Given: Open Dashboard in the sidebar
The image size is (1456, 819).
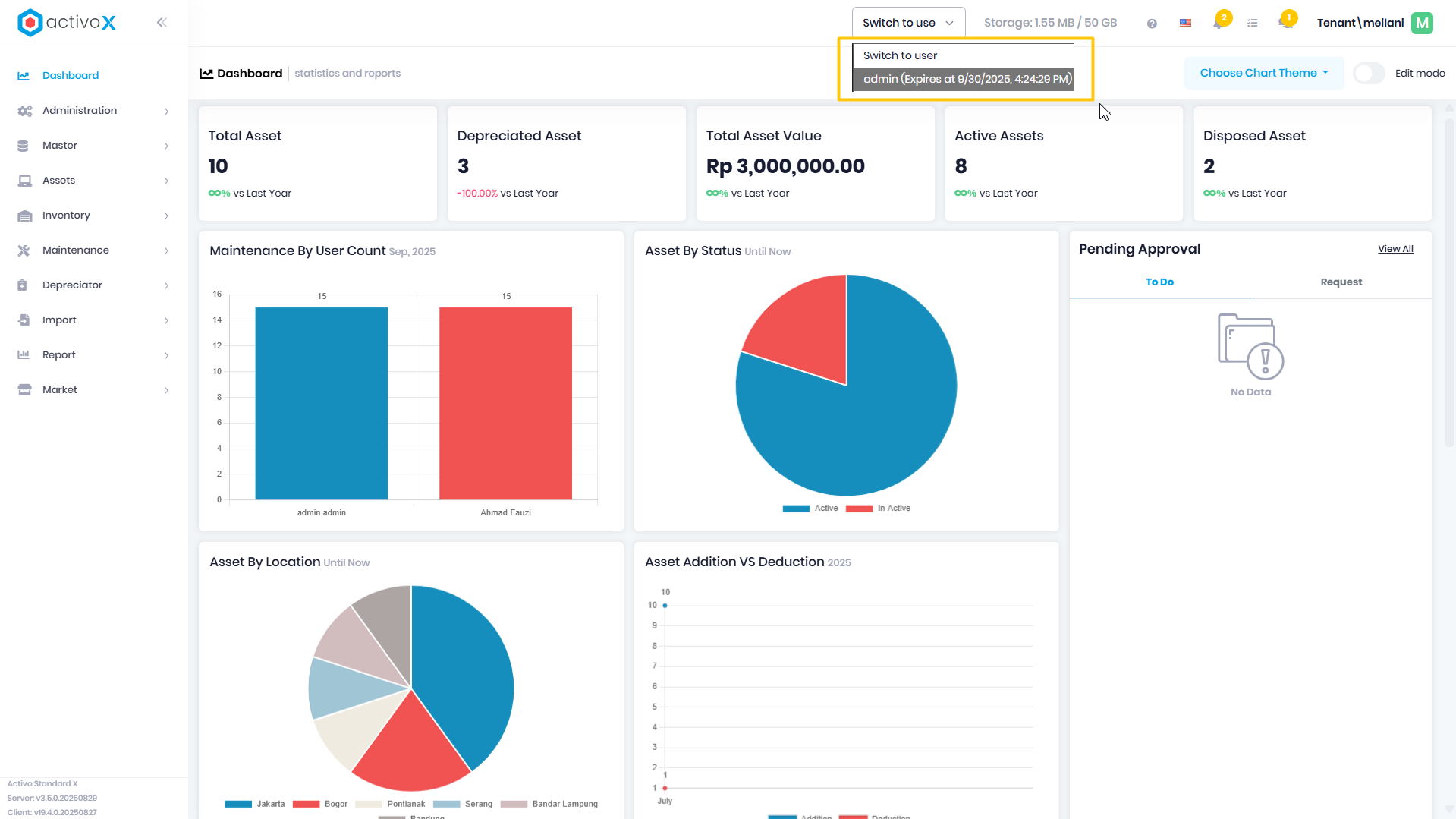Looking at the screenshot, I should click(x=71, y=76).
